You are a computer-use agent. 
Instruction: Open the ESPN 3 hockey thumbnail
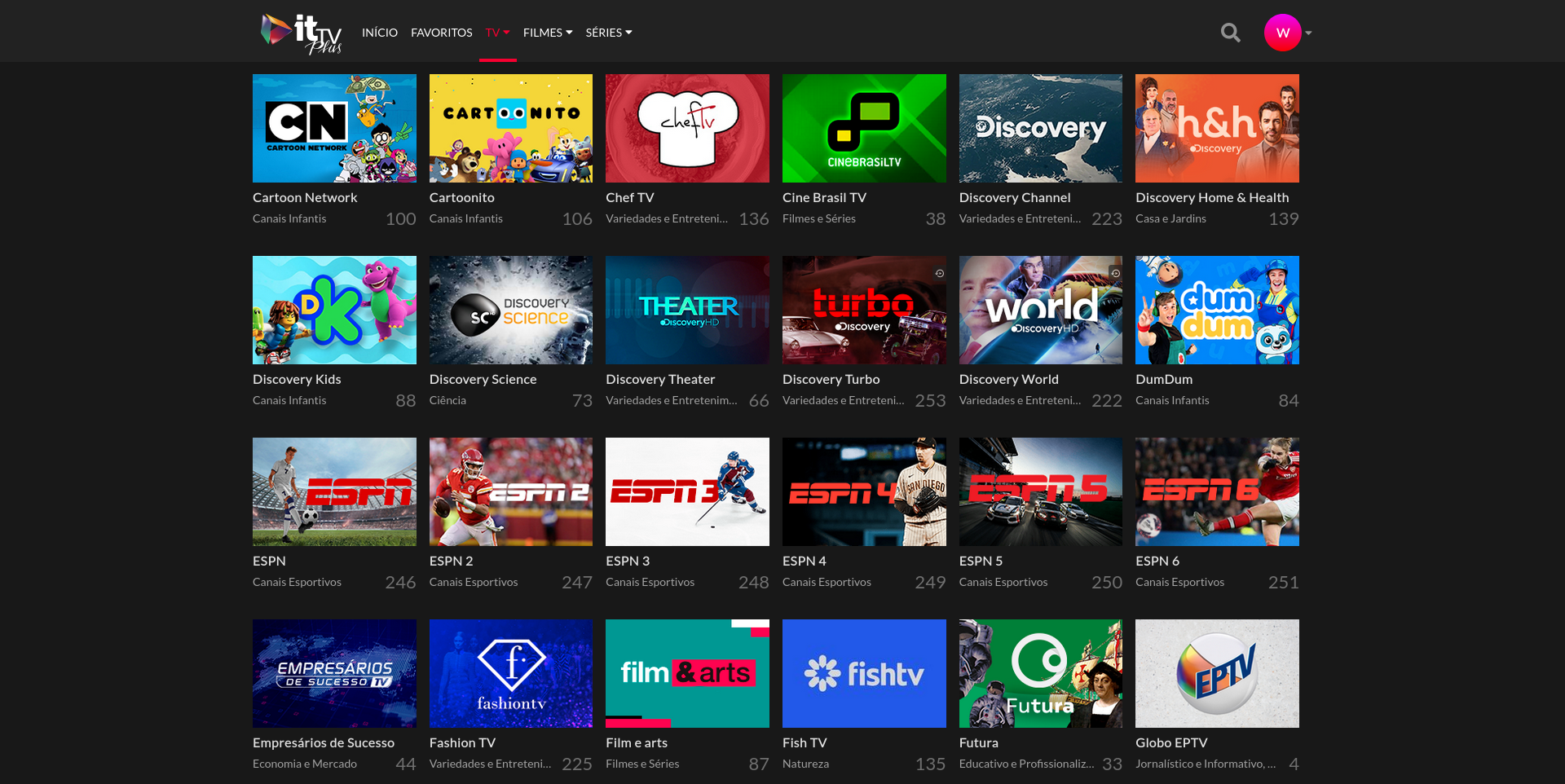coord(687,491)
